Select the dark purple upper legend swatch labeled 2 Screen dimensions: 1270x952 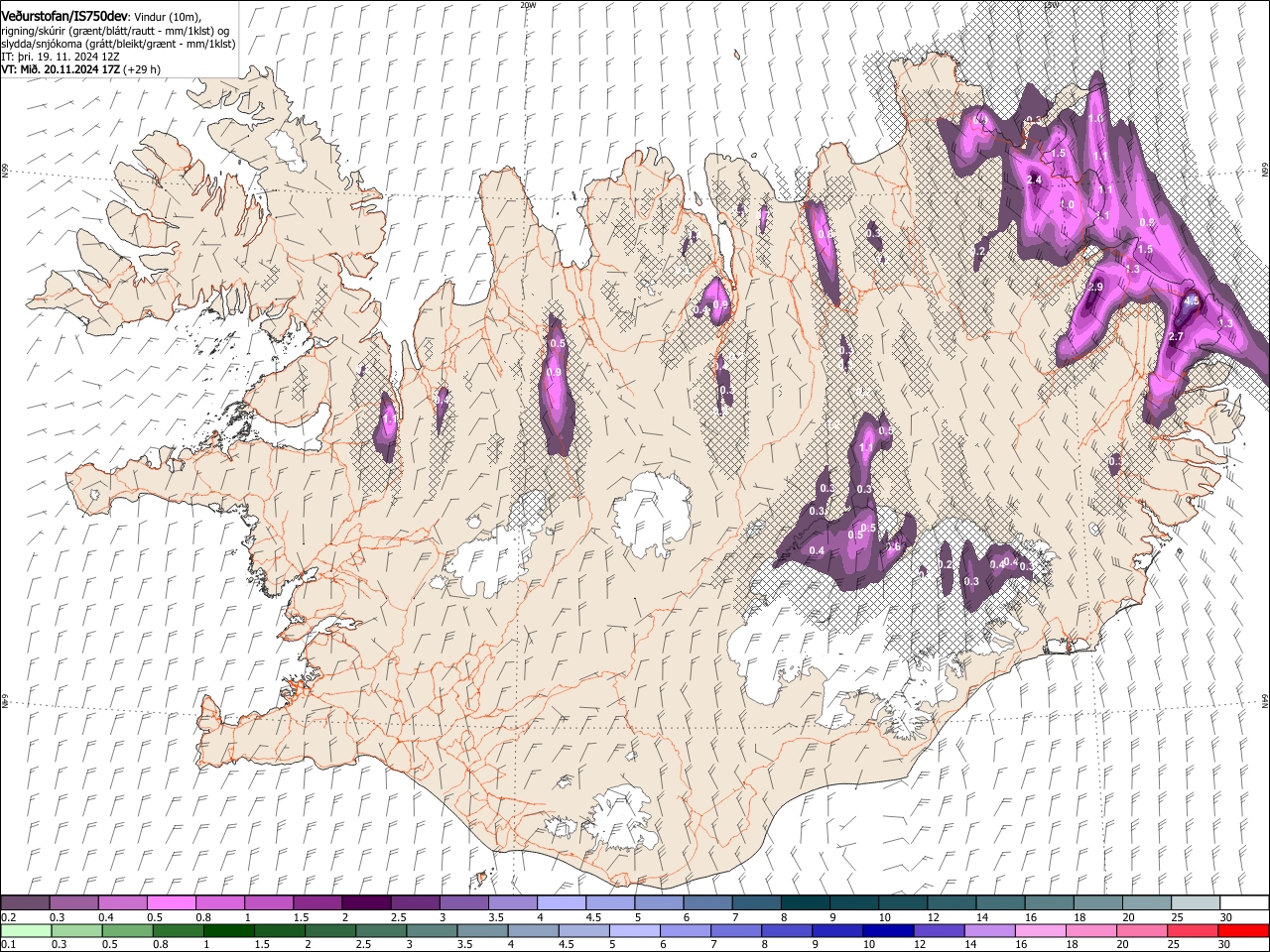(365, 903)
